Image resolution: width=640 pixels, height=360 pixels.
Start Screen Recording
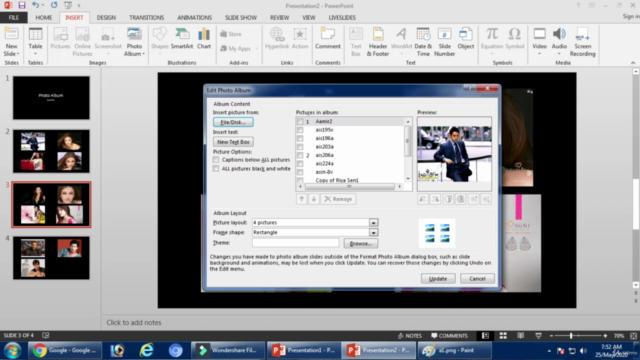point(582,42)
